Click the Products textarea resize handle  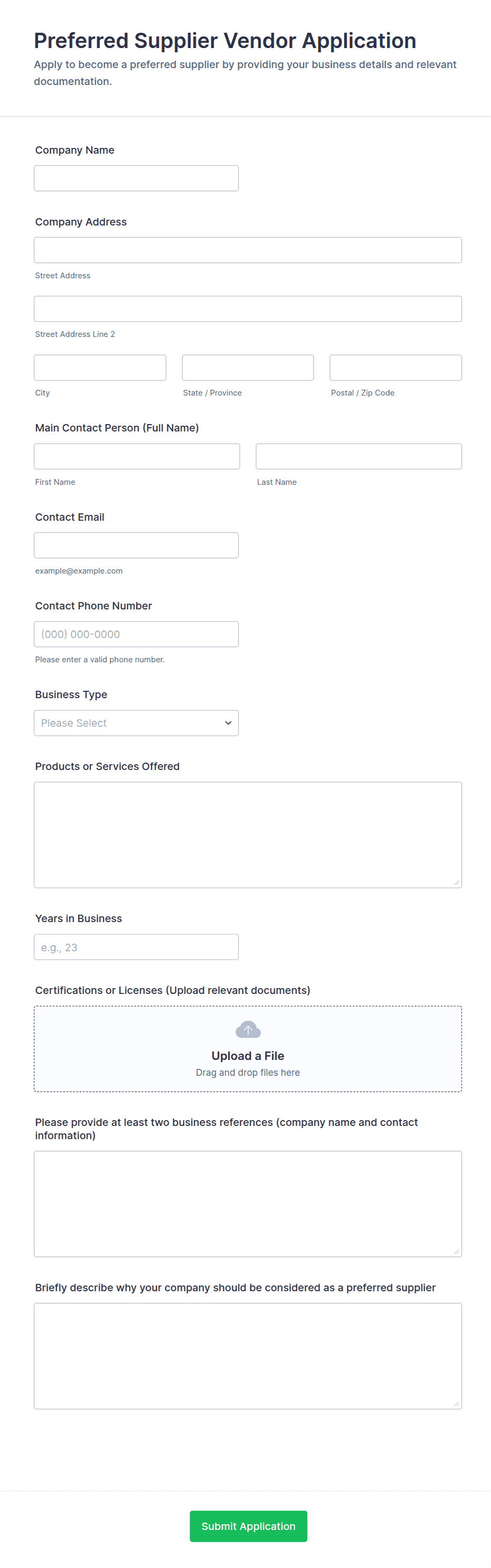click(x=456, y=882)
